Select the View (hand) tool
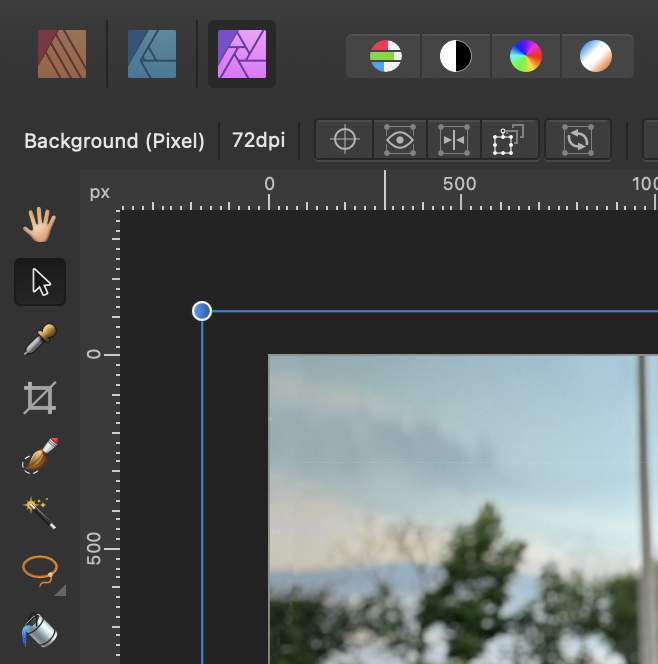Screen dimensions: 658x664 click(39, 224)
